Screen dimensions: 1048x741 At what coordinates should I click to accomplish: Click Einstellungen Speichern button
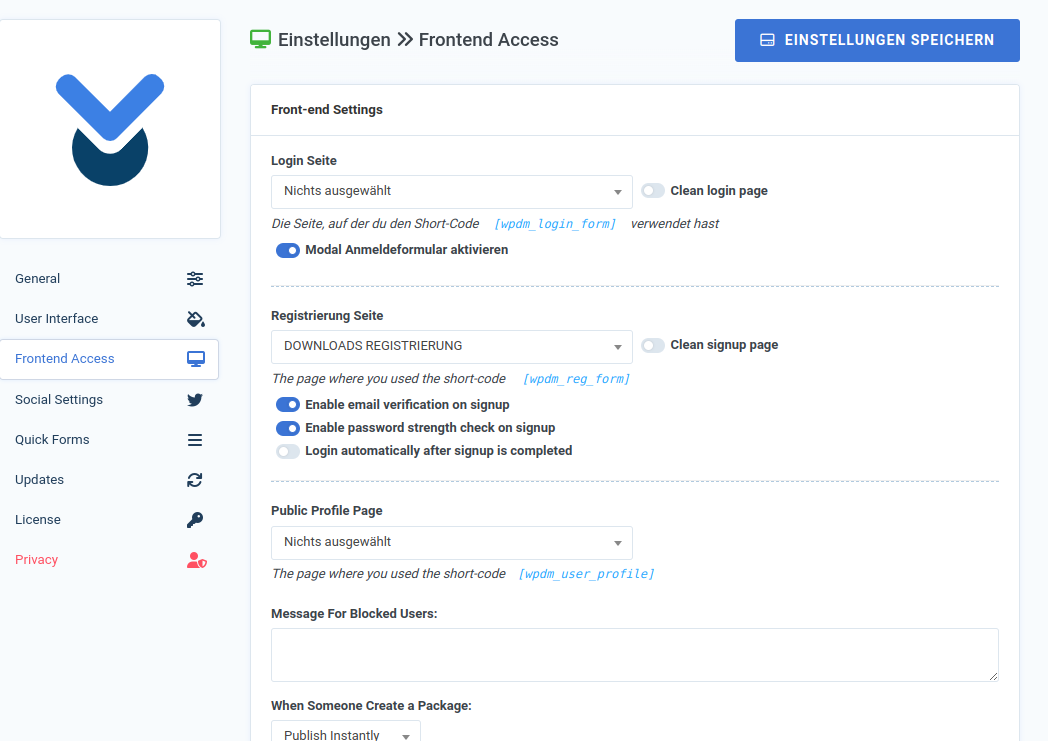coord(877,41)
